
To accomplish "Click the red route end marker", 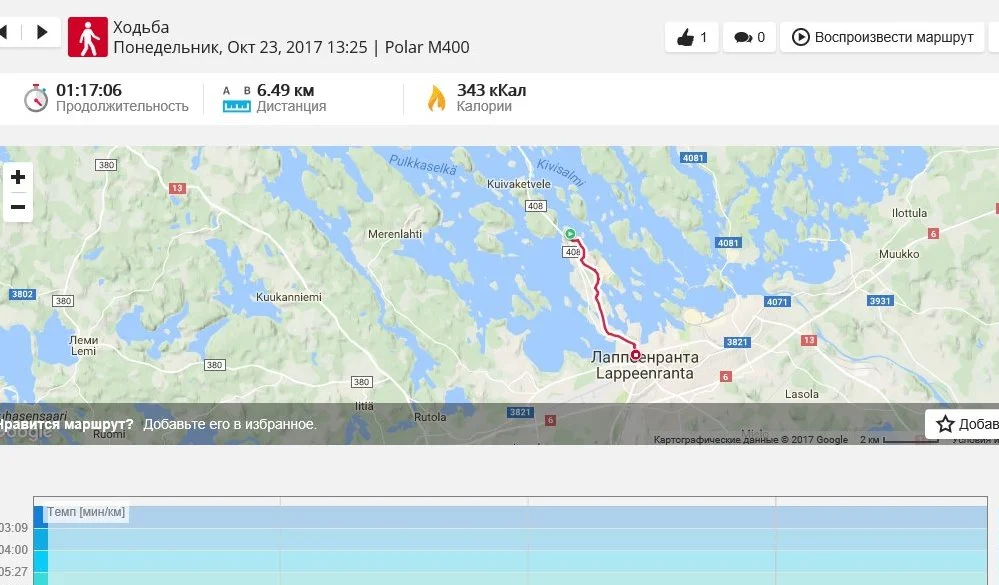I will click(635, 354).
